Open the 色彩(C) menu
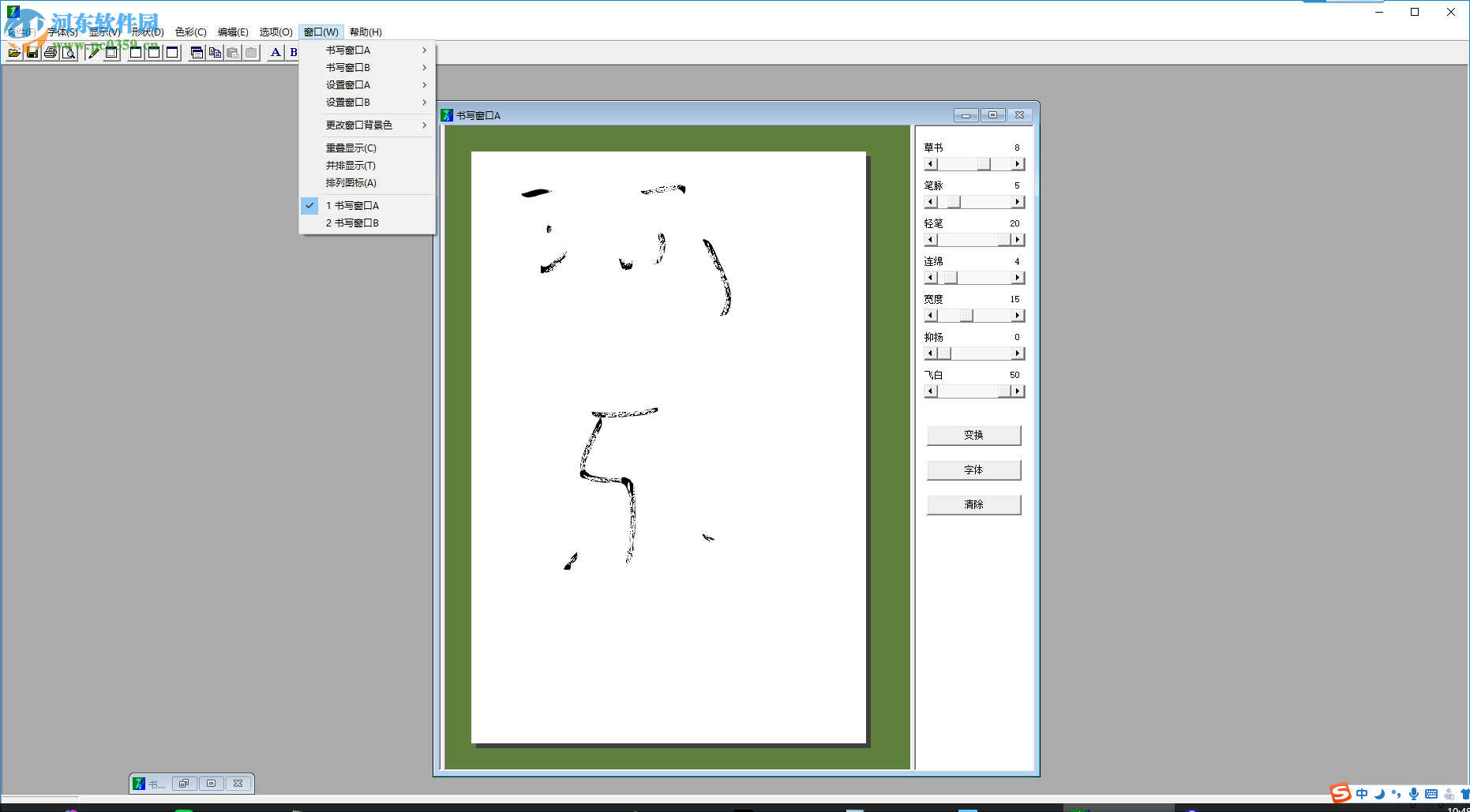1470x812 pixels. [x=191, y=32]
